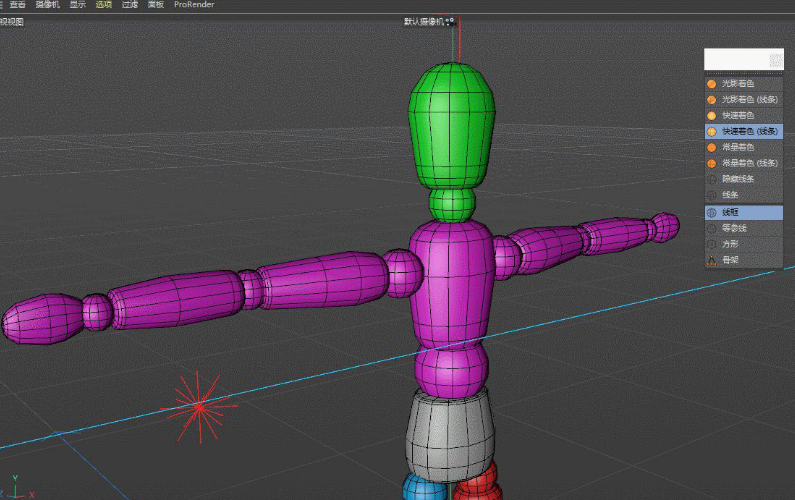Select the red light object in viewport
This screenshot has width=795, height=500.
(x=199, y=407)
